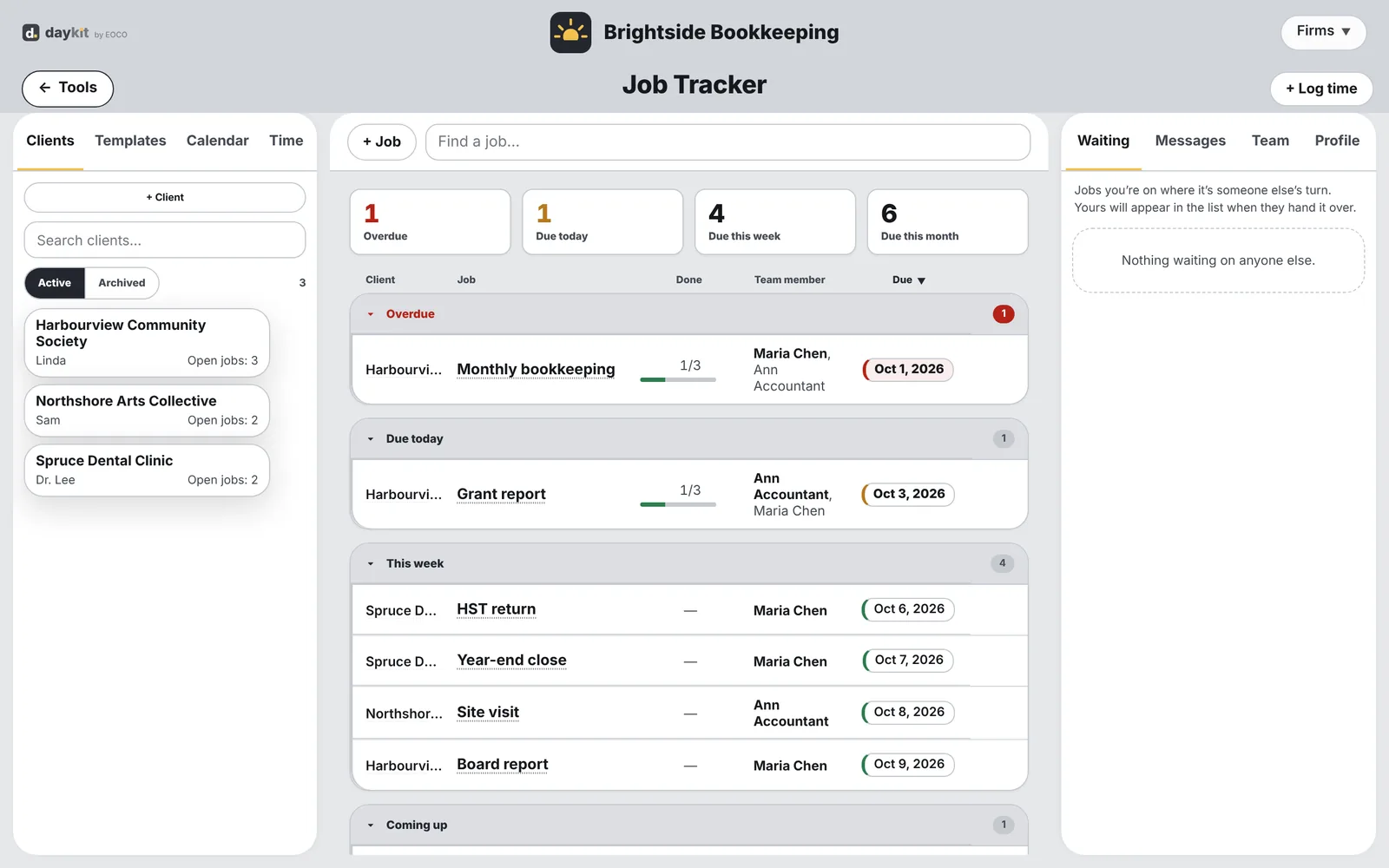The width and height of the screenshot is (1389, 868).
Task: Click the red Overdue count badge
Action: pyautogui.click(x=1004, y=314)
